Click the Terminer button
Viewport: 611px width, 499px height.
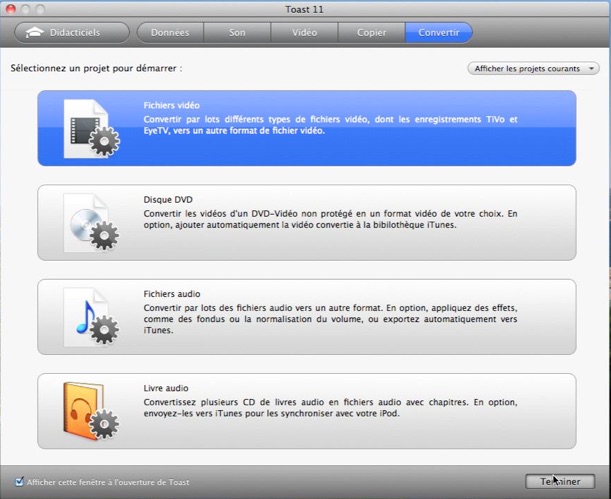pyautogui.click(x=560, y=482)
